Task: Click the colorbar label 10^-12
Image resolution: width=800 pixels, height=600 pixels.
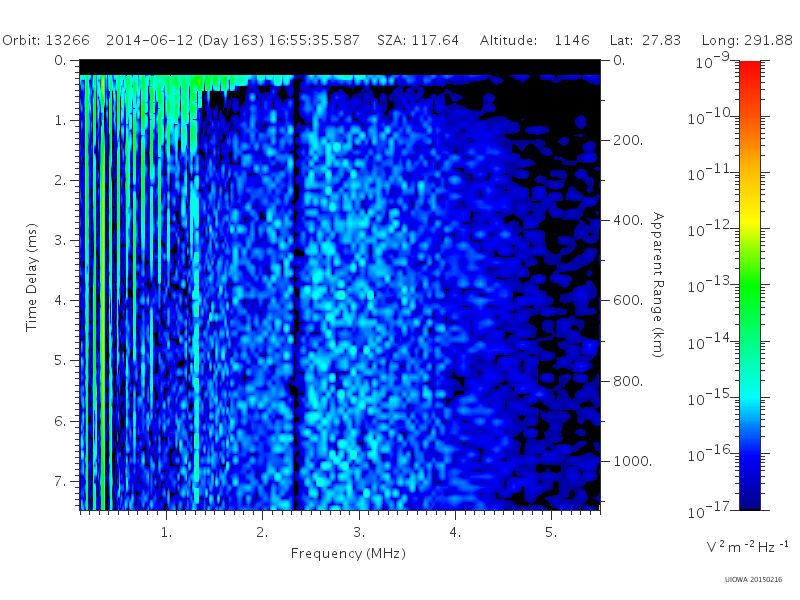Action: pyautogui.click(x=711, y=230)
